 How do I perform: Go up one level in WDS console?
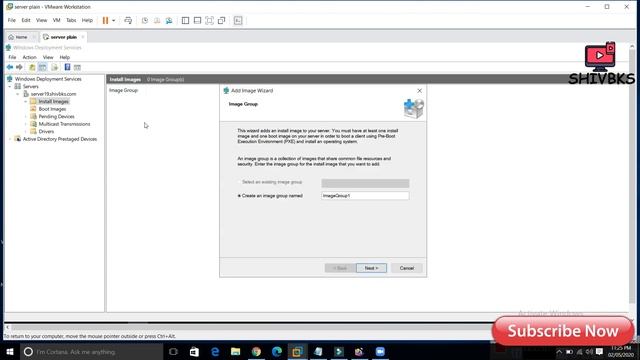coord(32,67)
